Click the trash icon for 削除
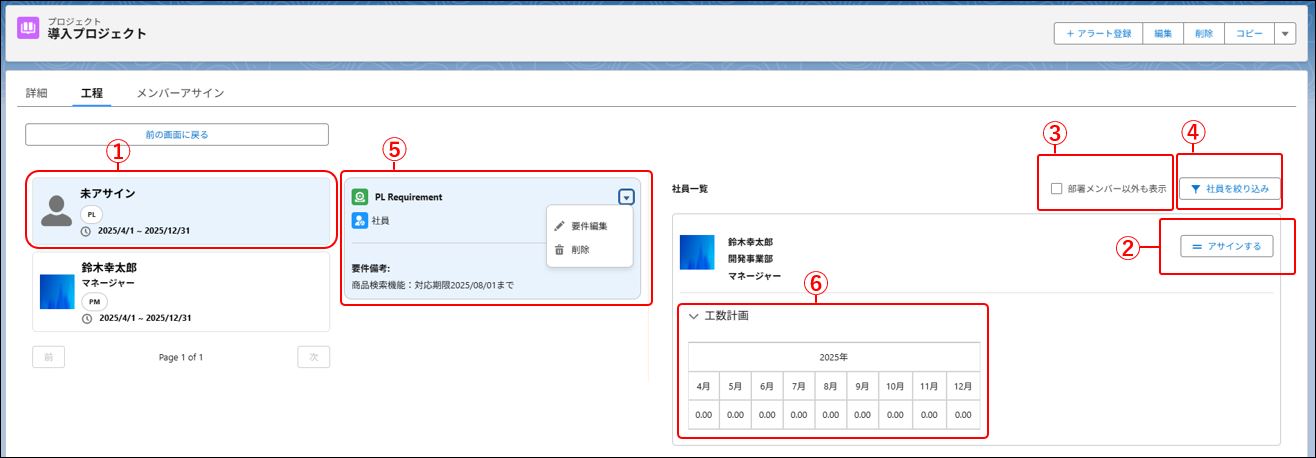Image resolution: width=1316 pixels, height=458 pixels. point(560,249)
